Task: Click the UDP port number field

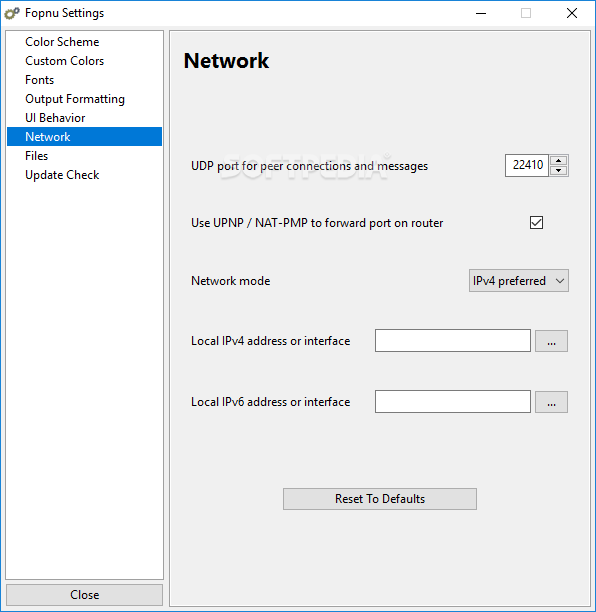Action: [x=527, y=165]
